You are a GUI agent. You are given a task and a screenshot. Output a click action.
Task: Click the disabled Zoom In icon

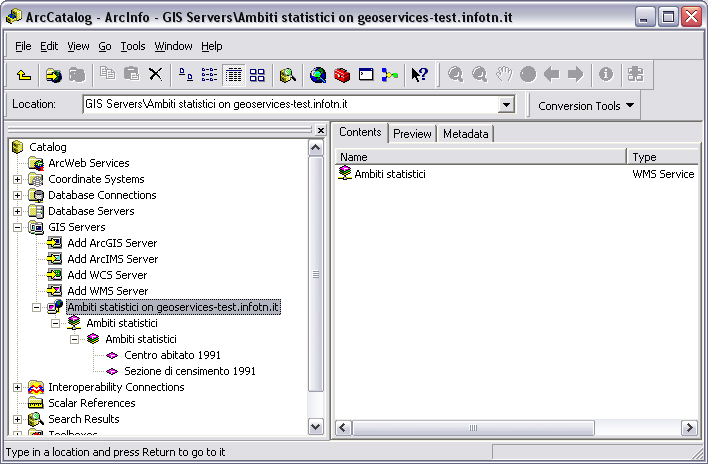[456, 74]
